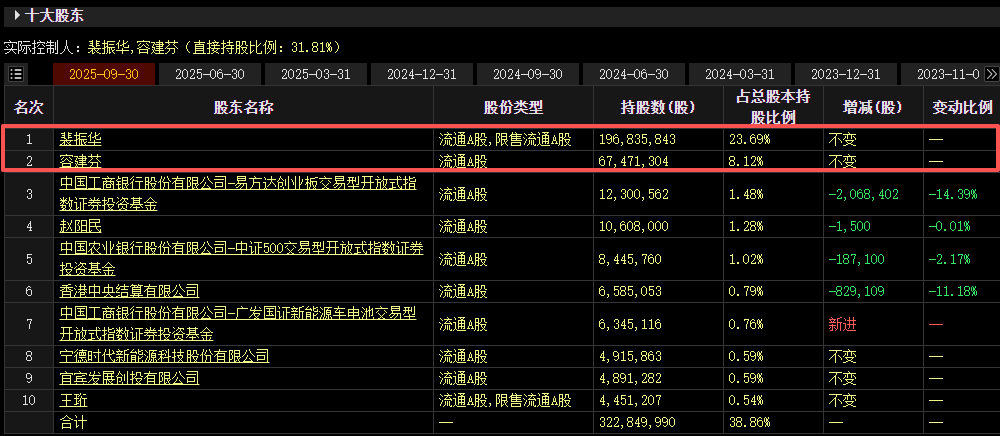
Task: Select the holding value 4,891,282
Action: pyautogui.click(x=631, y=378)
